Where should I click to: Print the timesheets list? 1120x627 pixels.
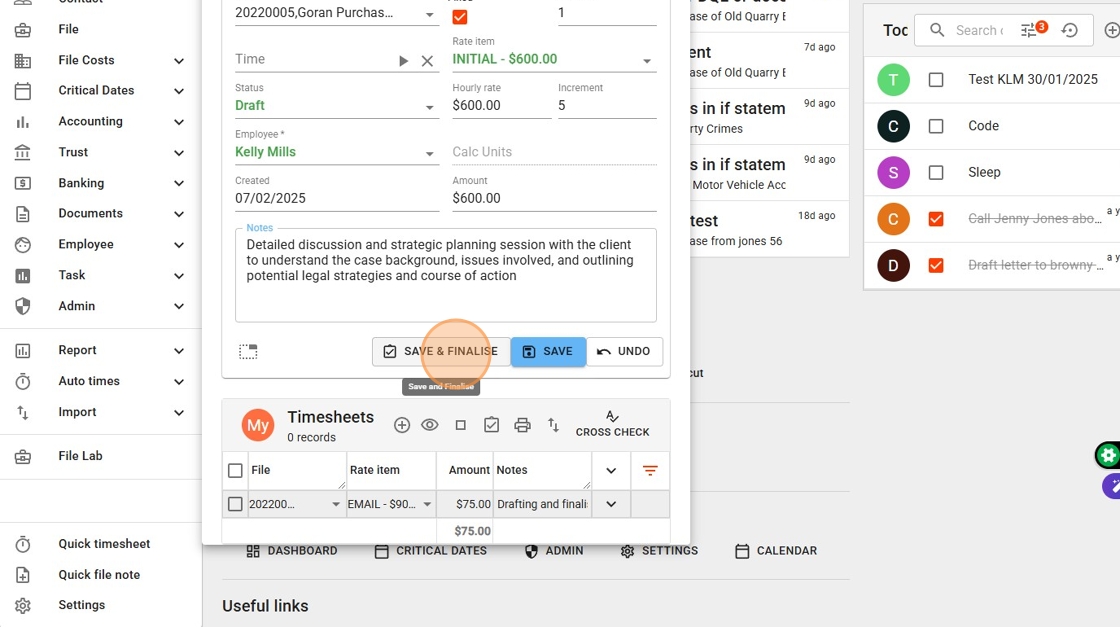coord(522,425)
